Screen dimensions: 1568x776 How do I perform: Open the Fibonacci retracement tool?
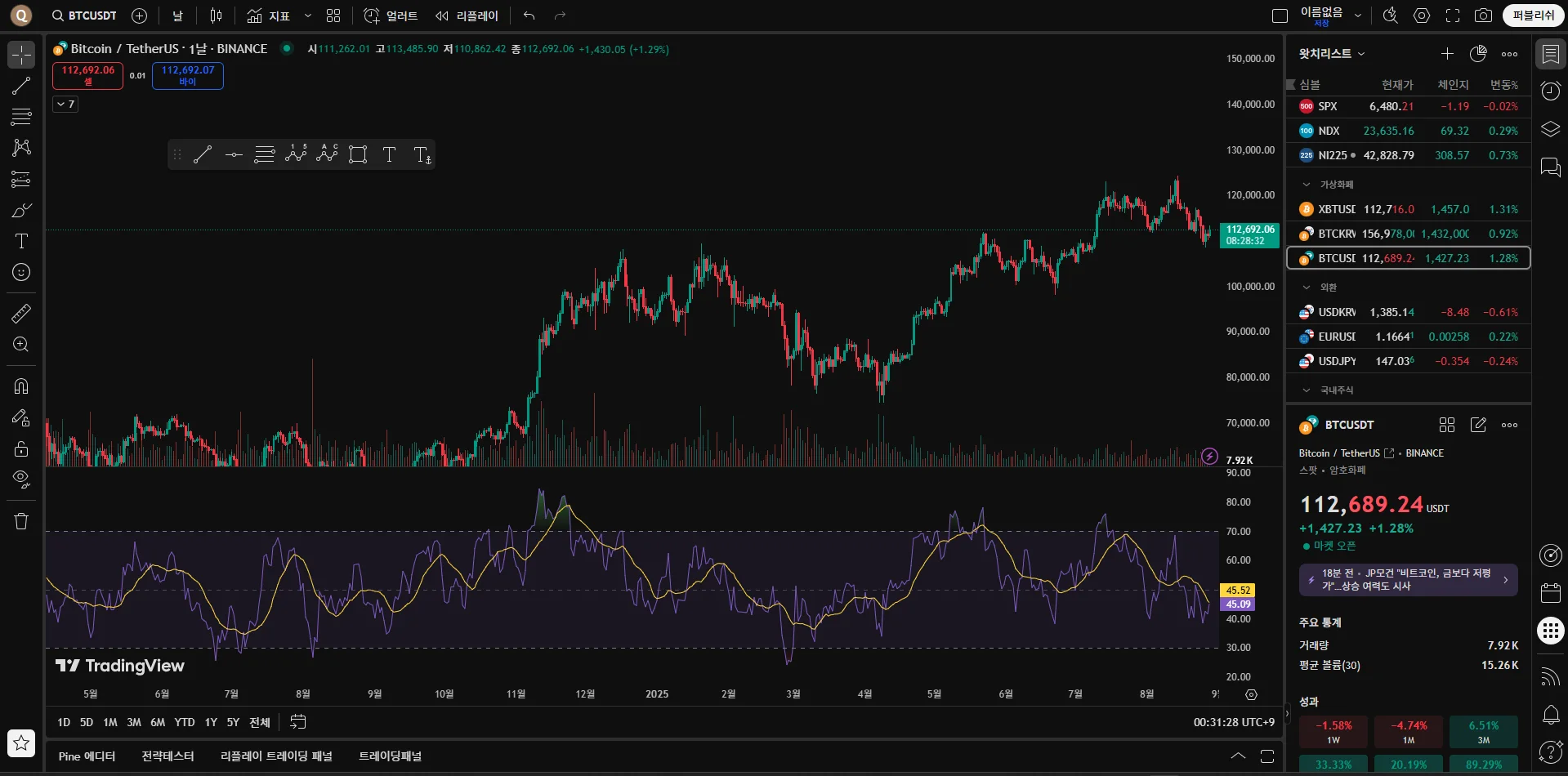[21, 117]
